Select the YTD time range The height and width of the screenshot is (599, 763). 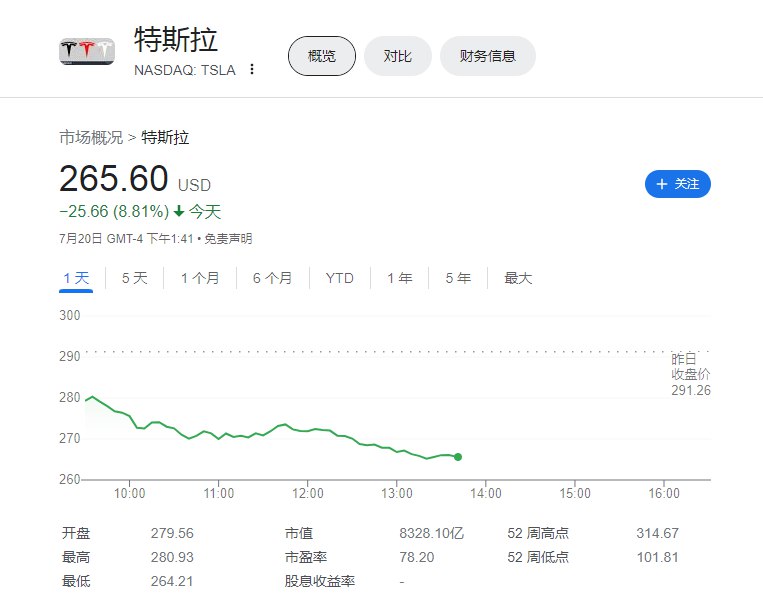coord(340,278)
